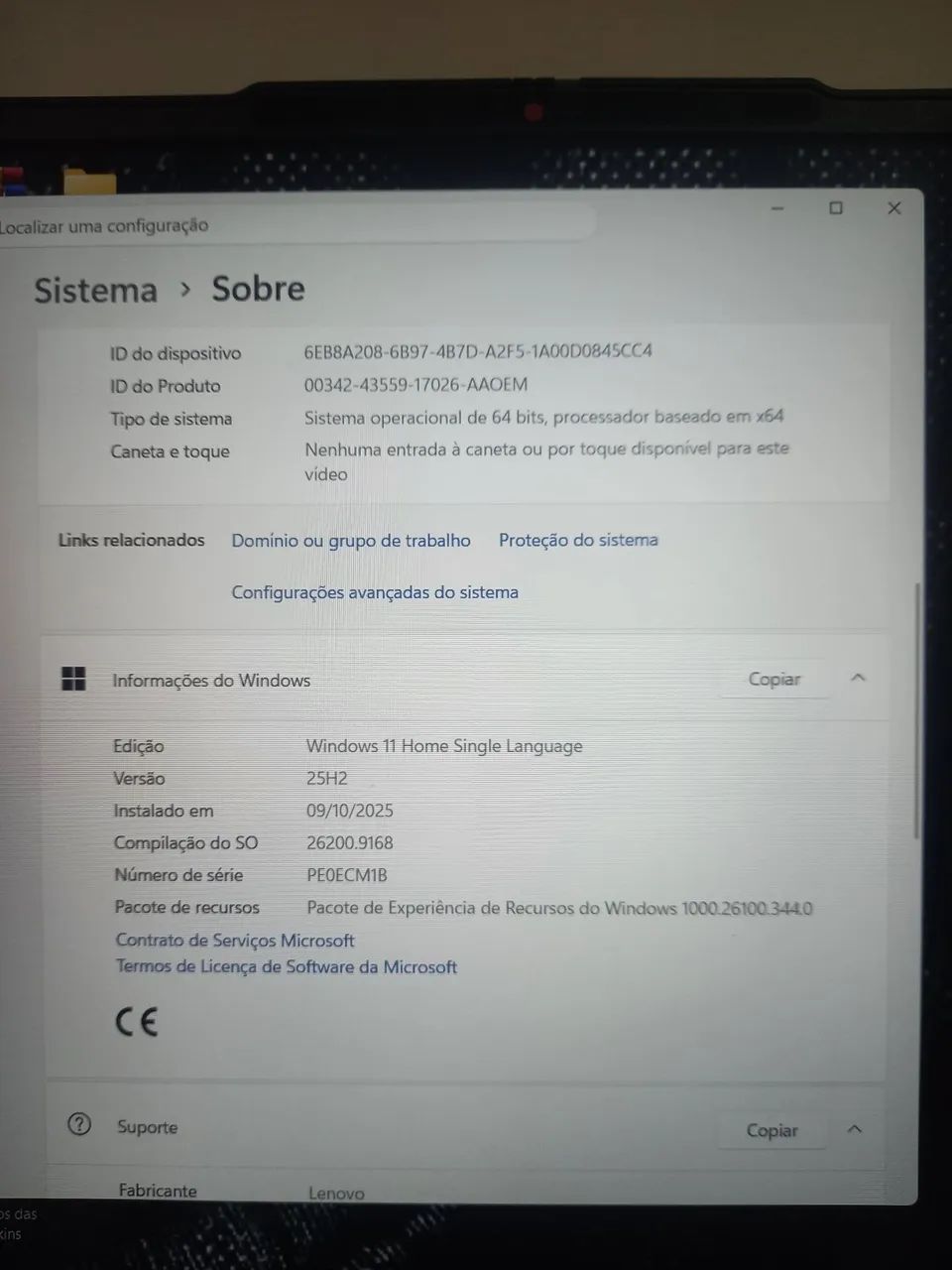Collapse the Informações do Windows section
This screenshot has width=952, height=1270.
pos(859,678)
